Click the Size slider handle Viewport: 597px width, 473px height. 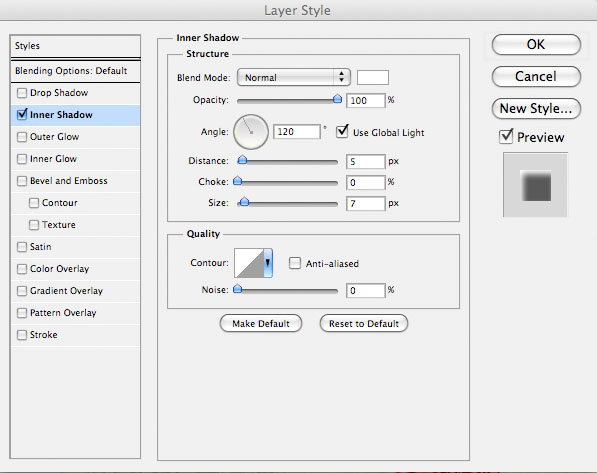pos(244,202)
